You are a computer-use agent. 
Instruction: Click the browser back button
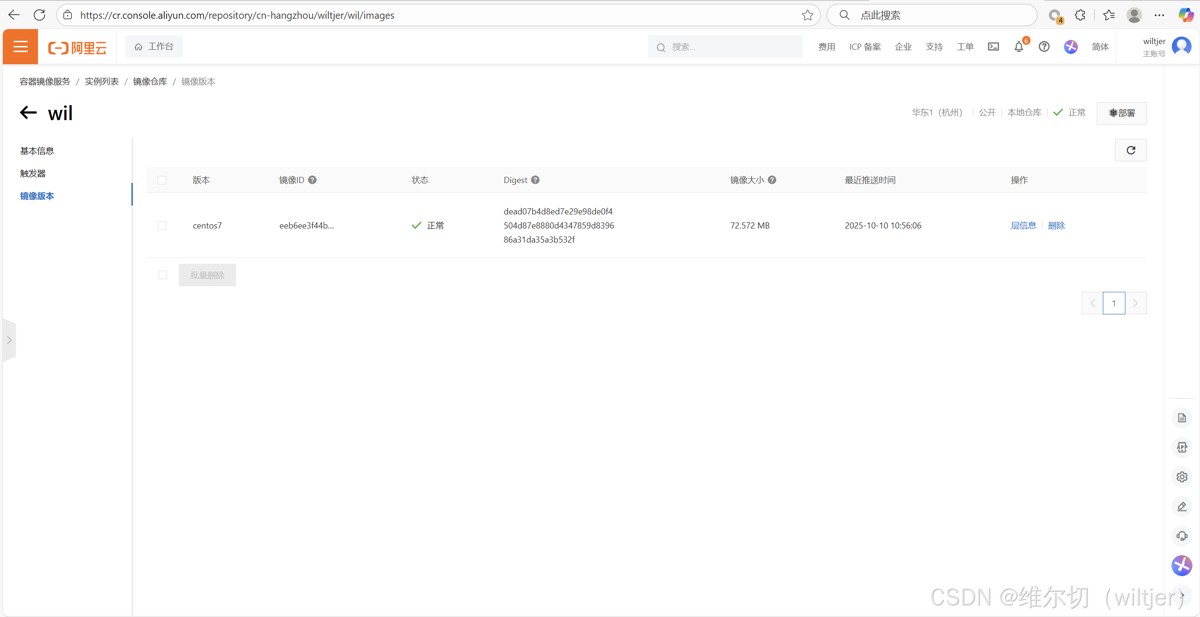point(14,15)
